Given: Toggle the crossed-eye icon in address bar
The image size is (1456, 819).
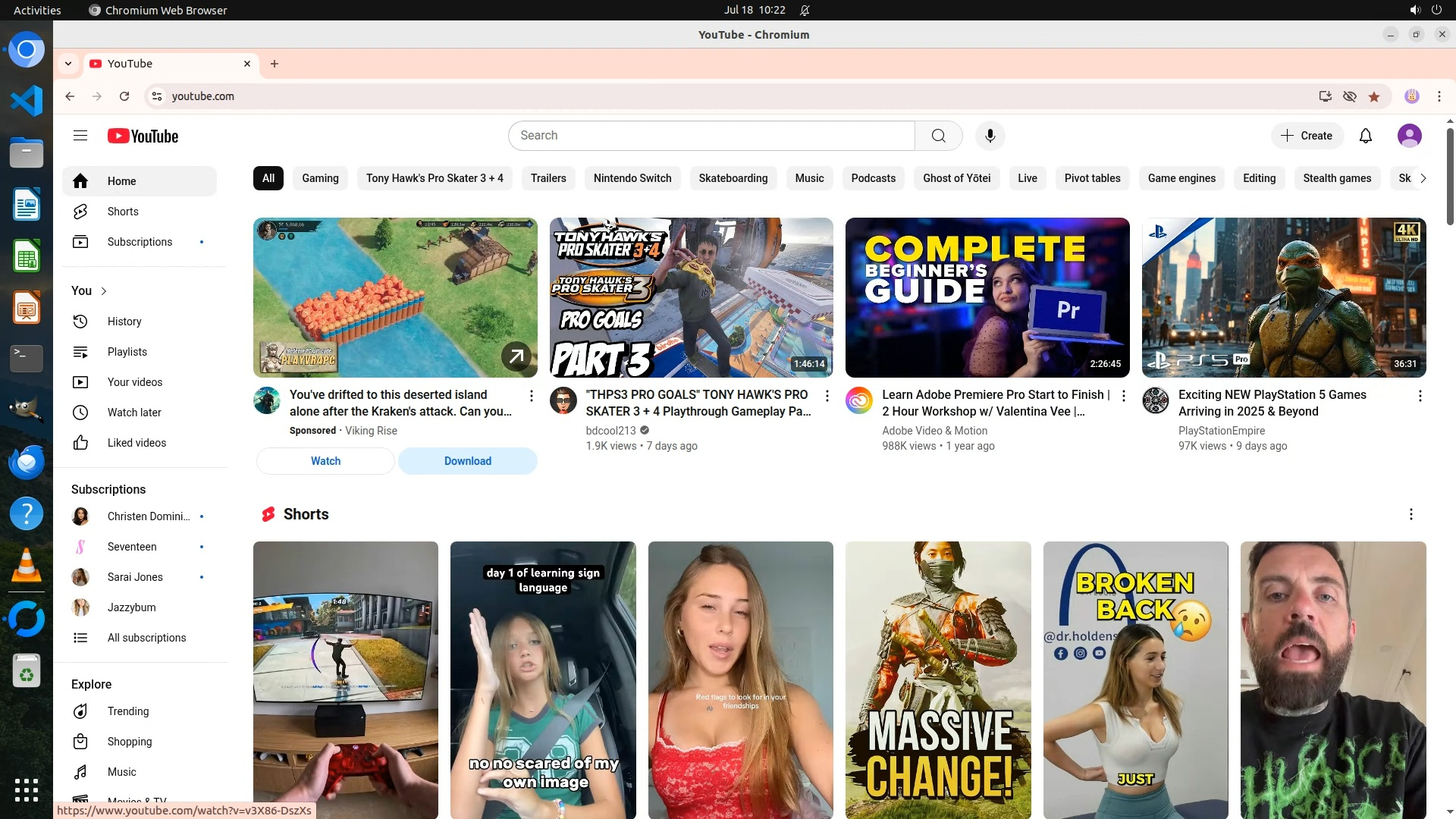Looking at the screenshot, I should tap(1350, 96).
